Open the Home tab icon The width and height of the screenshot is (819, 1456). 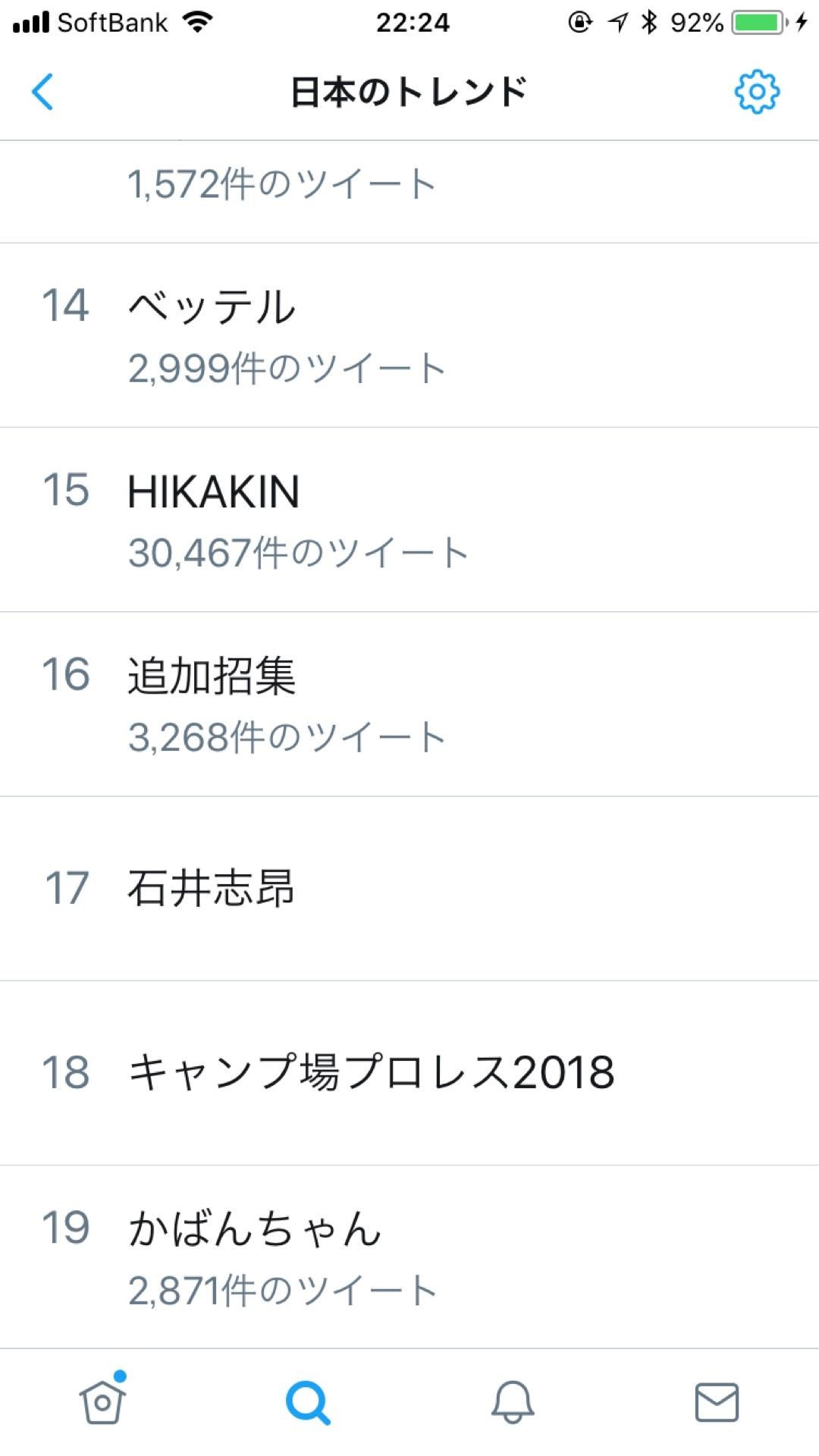102,1401
